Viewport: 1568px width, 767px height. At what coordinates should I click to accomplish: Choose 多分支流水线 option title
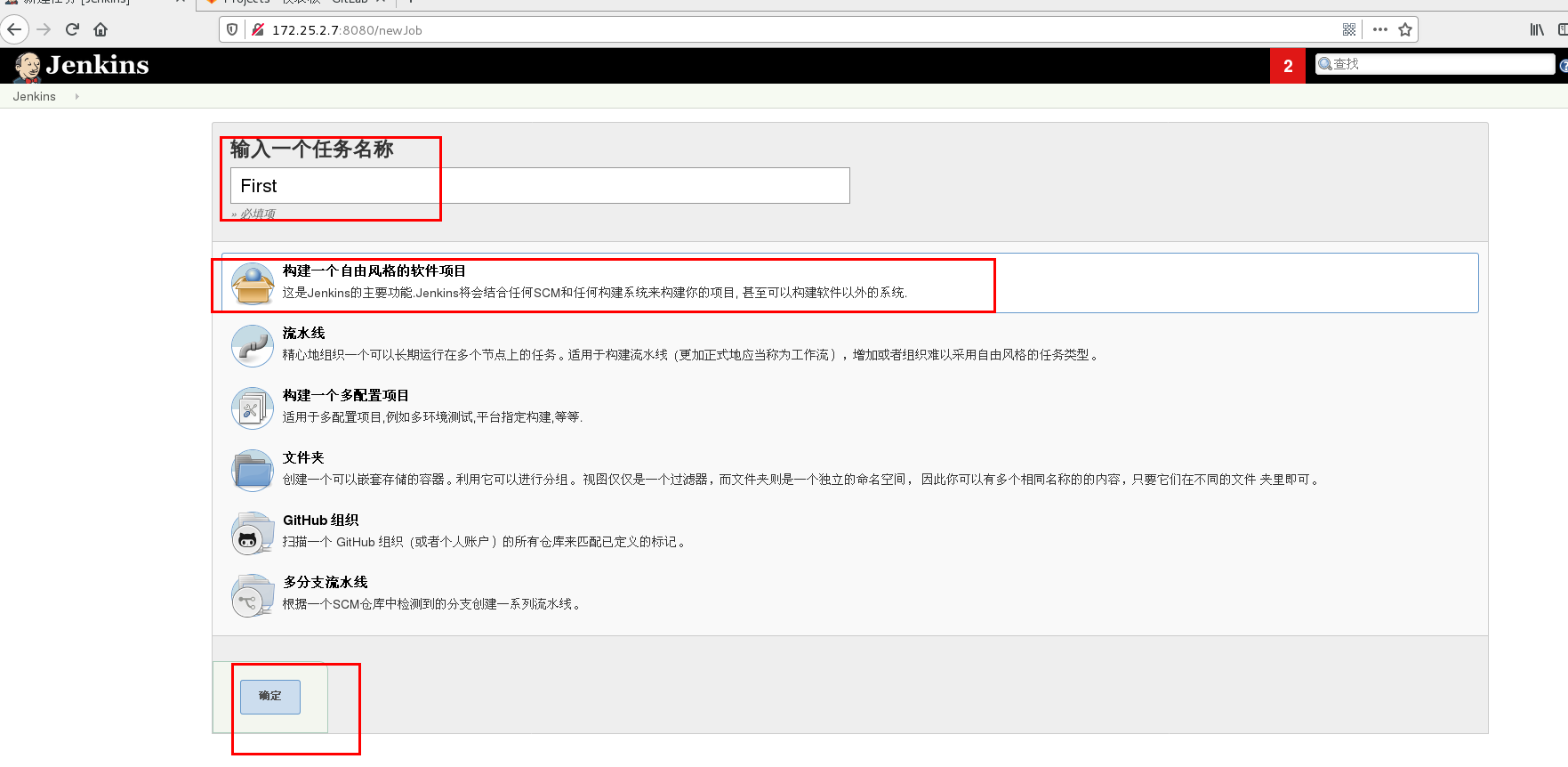pos(326,582)
